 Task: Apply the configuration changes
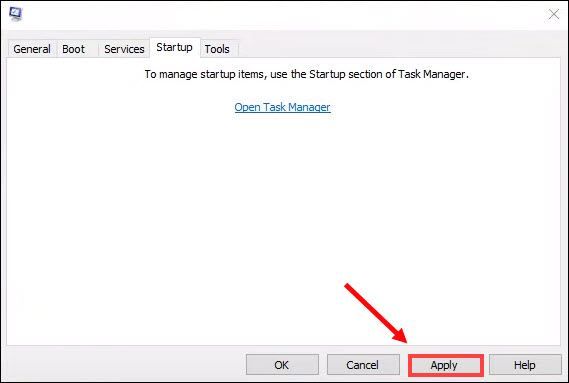[x=445, y=365]
